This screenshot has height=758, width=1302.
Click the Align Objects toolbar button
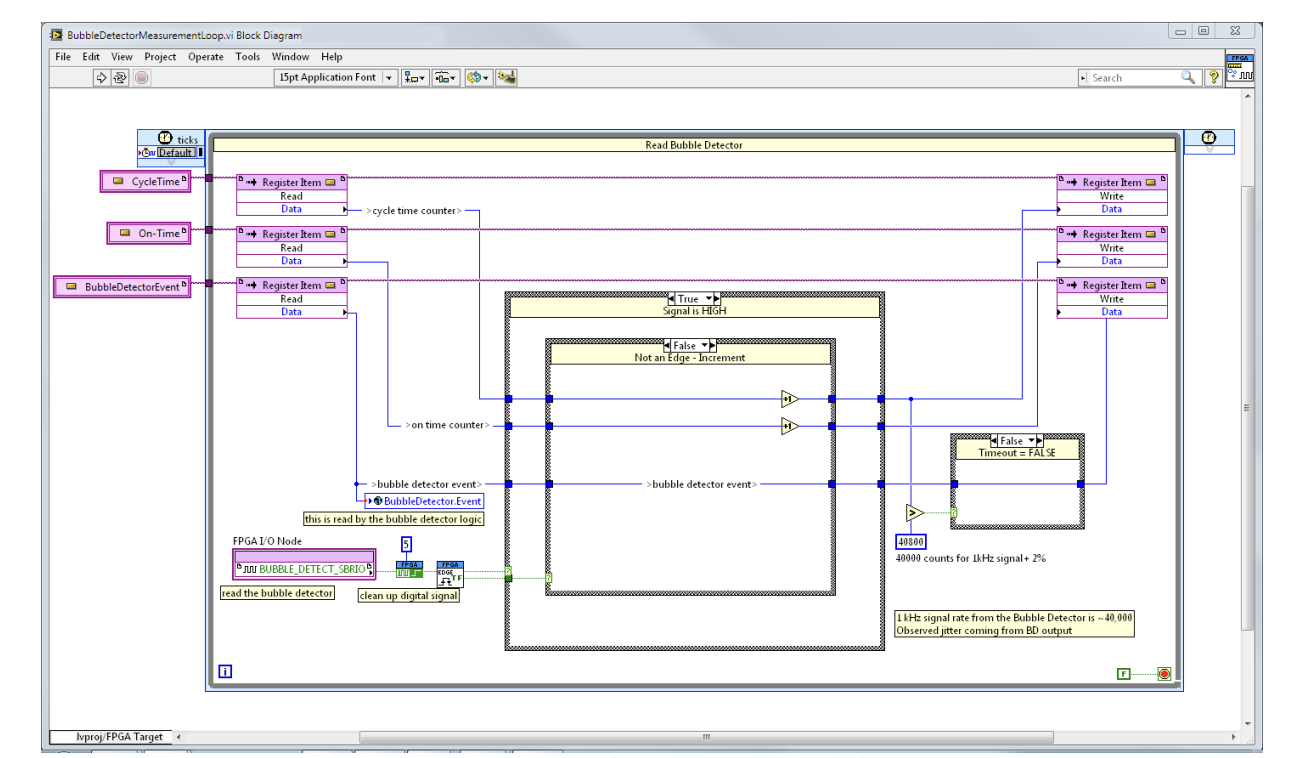[x=414, y=77]
